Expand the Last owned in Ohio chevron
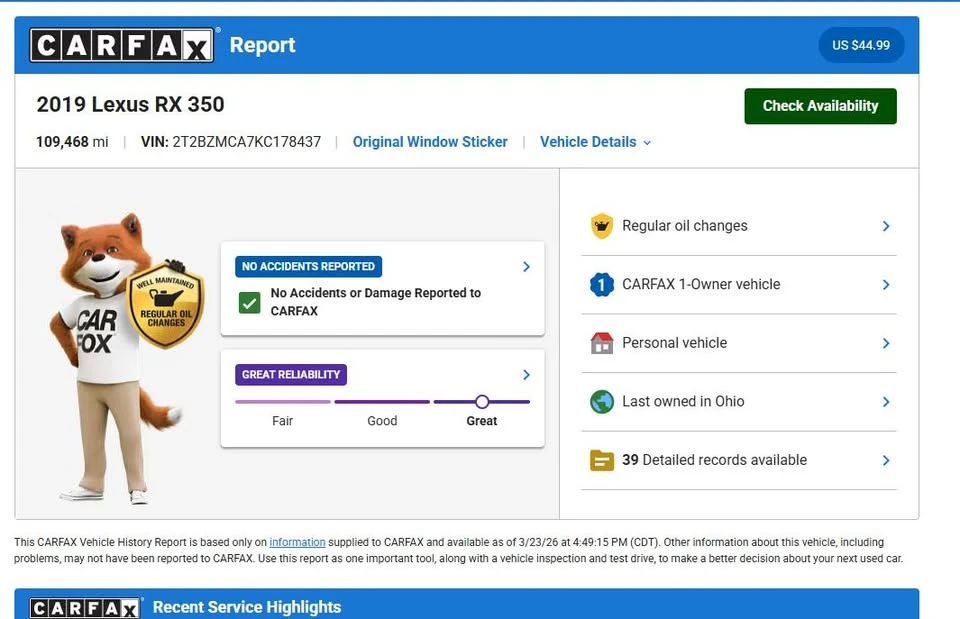The width and height of the screenshot is (960, 619). (886, 402)
